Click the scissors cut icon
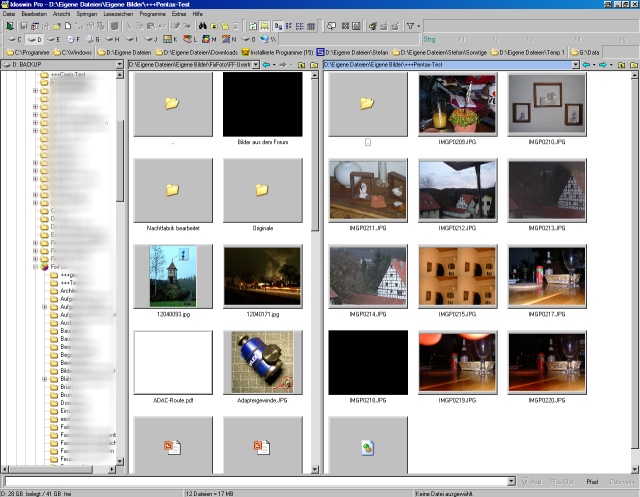The image size is (640, 497). click(129, 26)
